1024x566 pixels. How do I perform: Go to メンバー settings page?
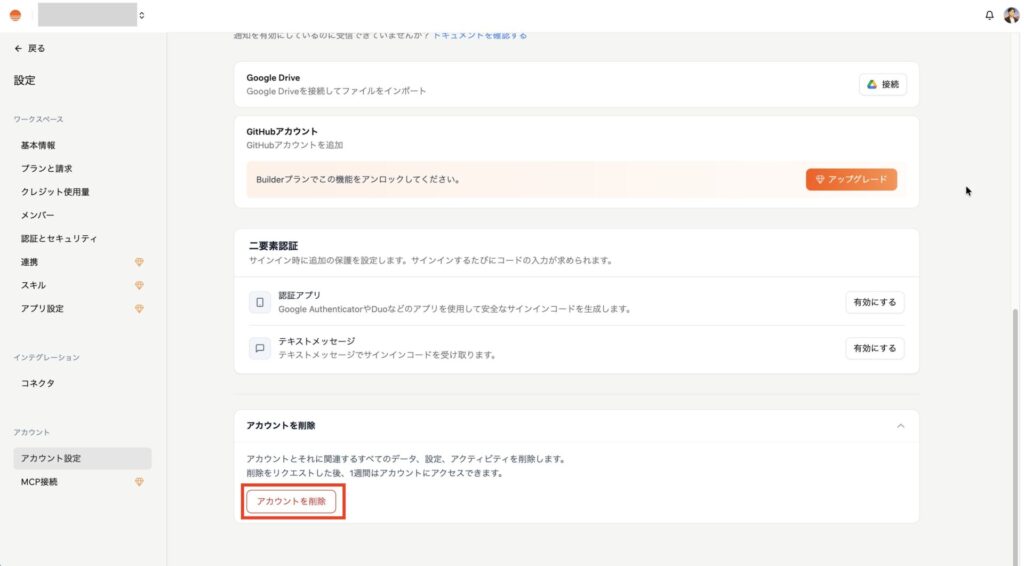click(x=37, y=215)
